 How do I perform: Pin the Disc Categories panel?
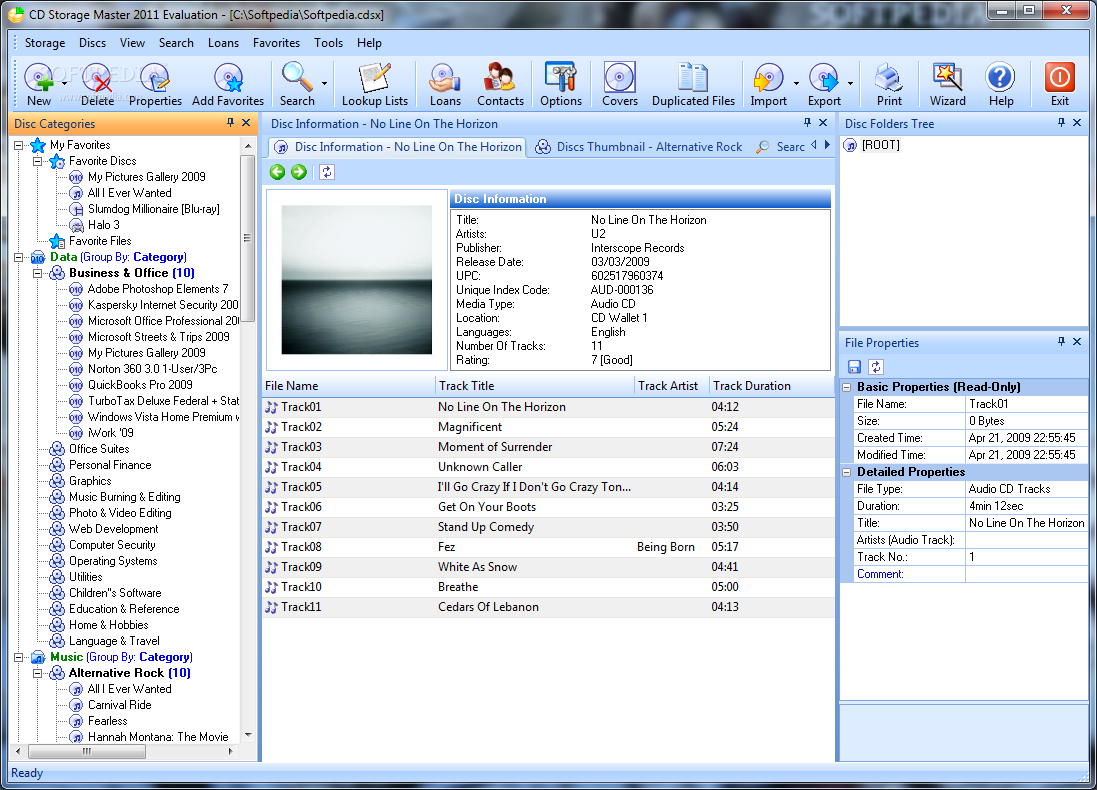click(x=230, y=122)
